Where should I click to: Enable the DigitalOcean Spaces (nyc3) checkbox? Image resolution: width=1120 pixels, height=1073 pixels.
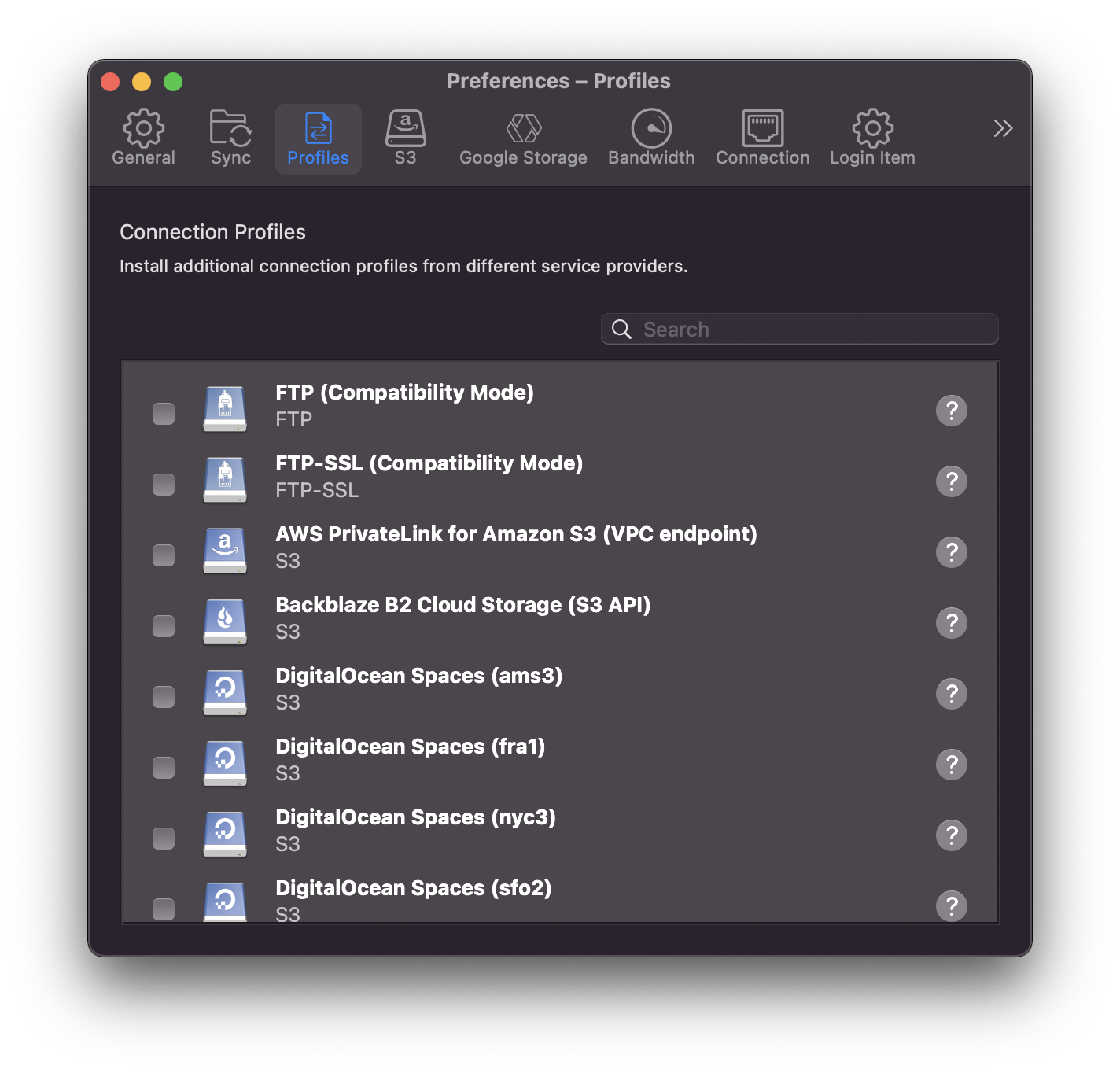pos(164,839)
